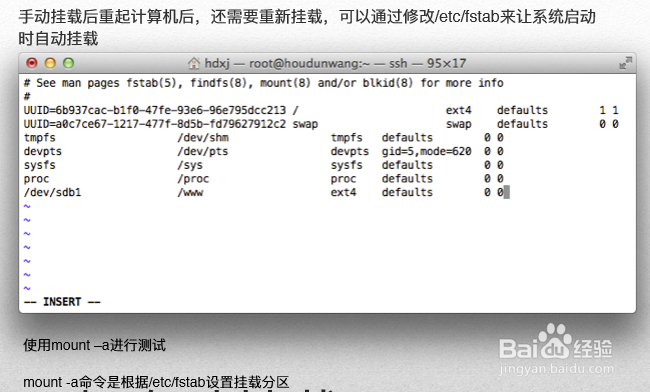Click 'proc' at start of proc row
This screenshot has height=392, width=650.
click(36, 179)
